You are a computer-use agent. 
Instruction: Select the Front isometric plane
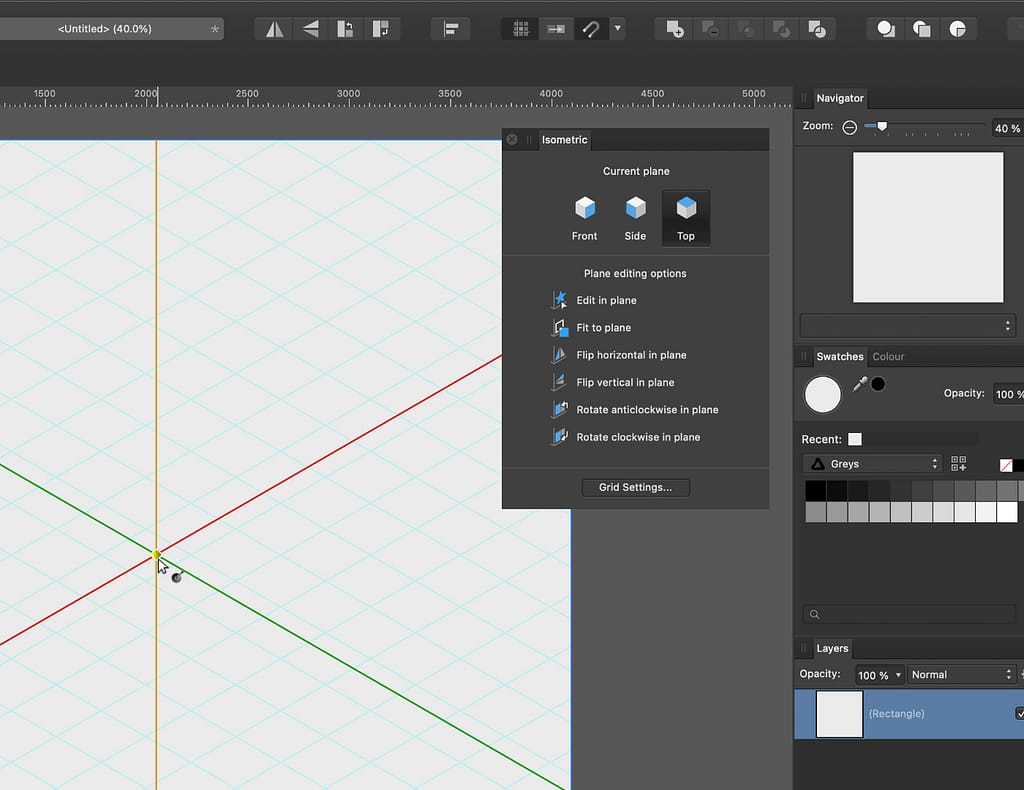(584, 219)
